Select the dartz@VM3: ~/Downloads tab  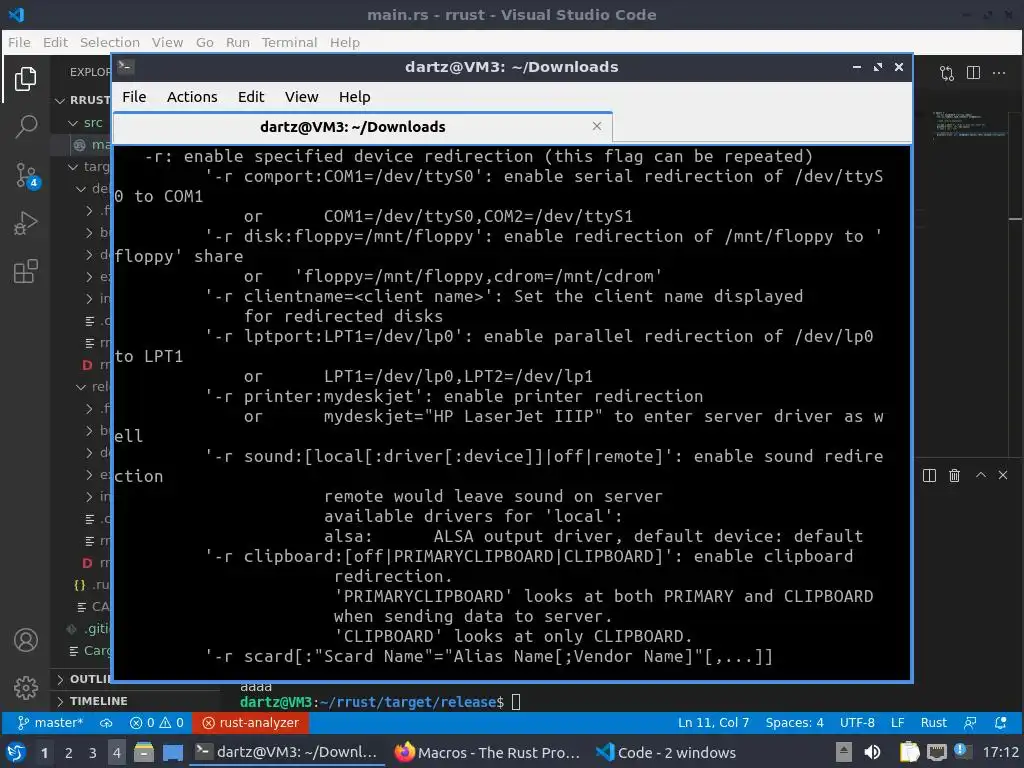pos(362,127)
